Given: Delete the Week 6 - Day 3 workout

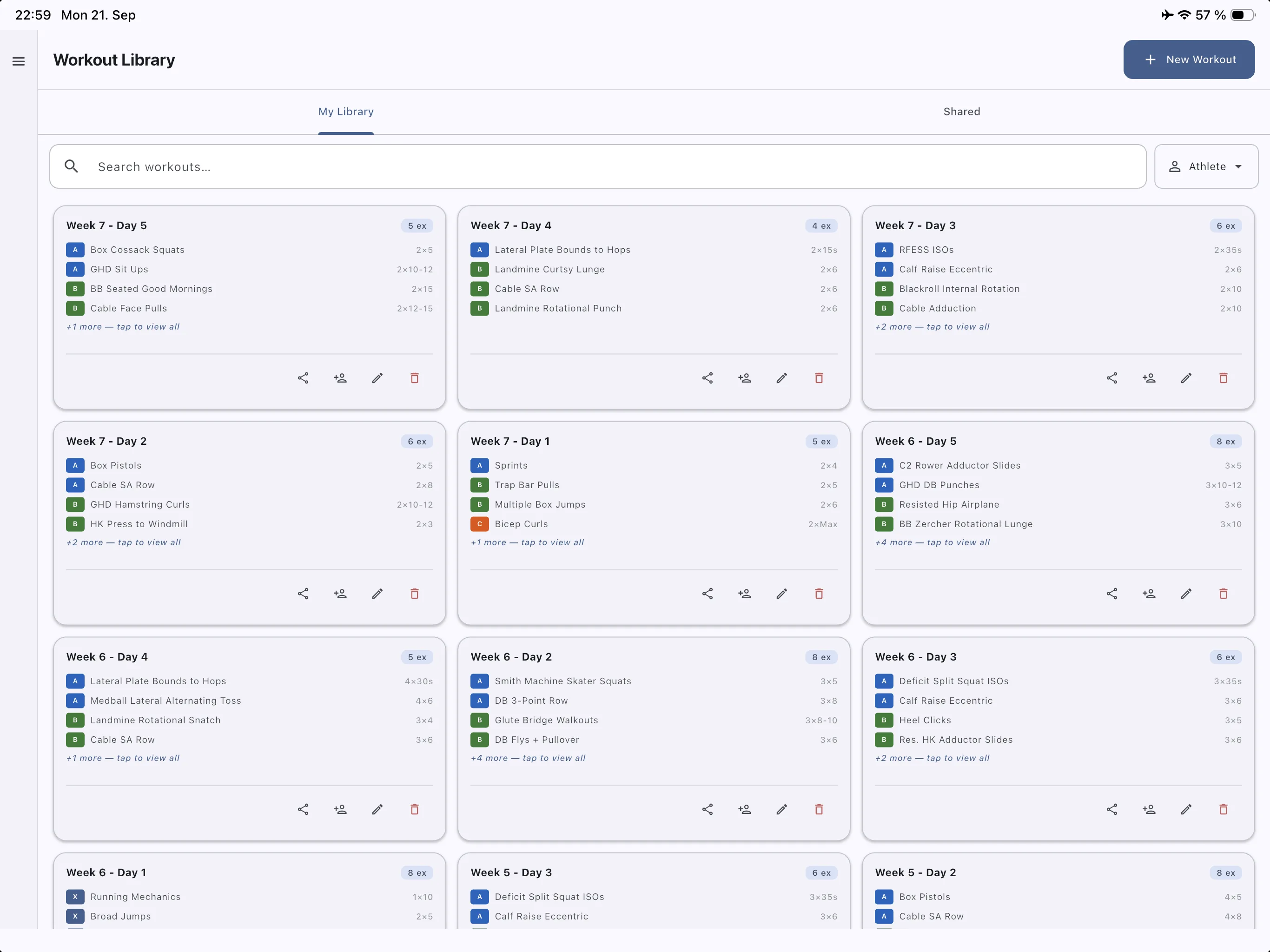Looking at the screenshot, I should coord(1223,809).
